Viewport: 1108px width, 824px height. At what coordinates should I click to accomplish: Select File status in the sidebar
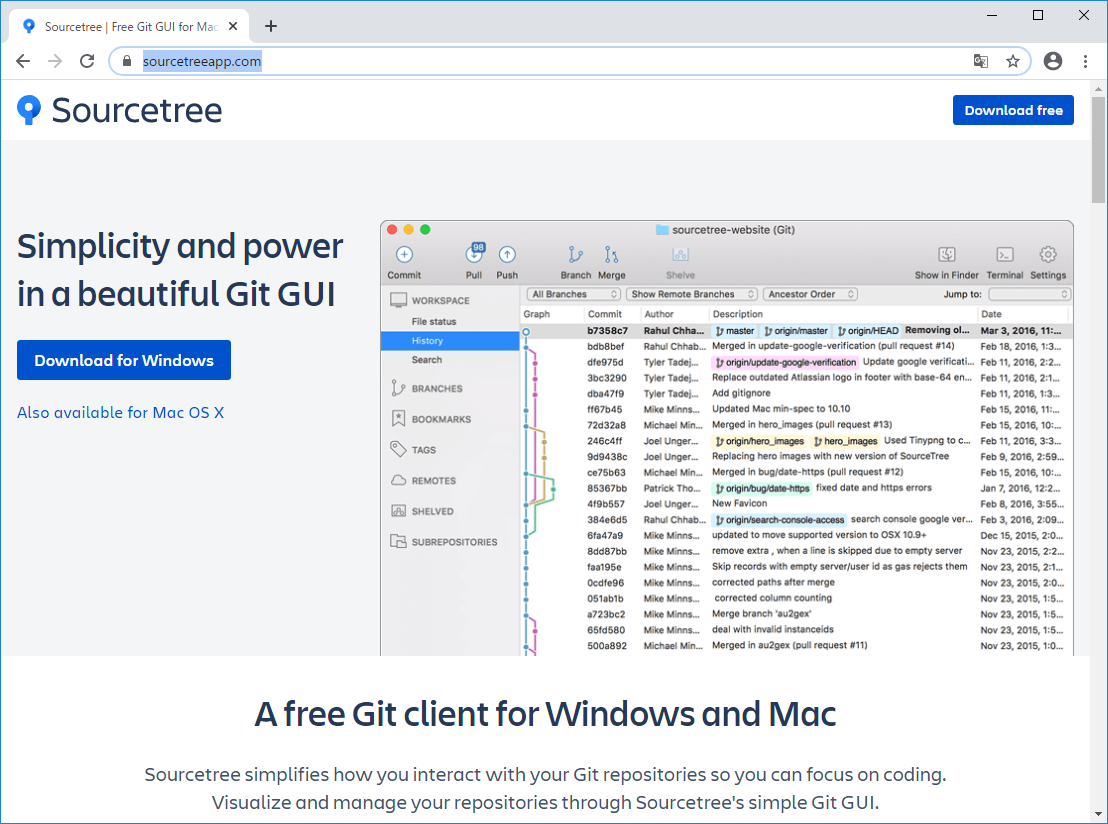pyautogui.click(x=434, y=322)
